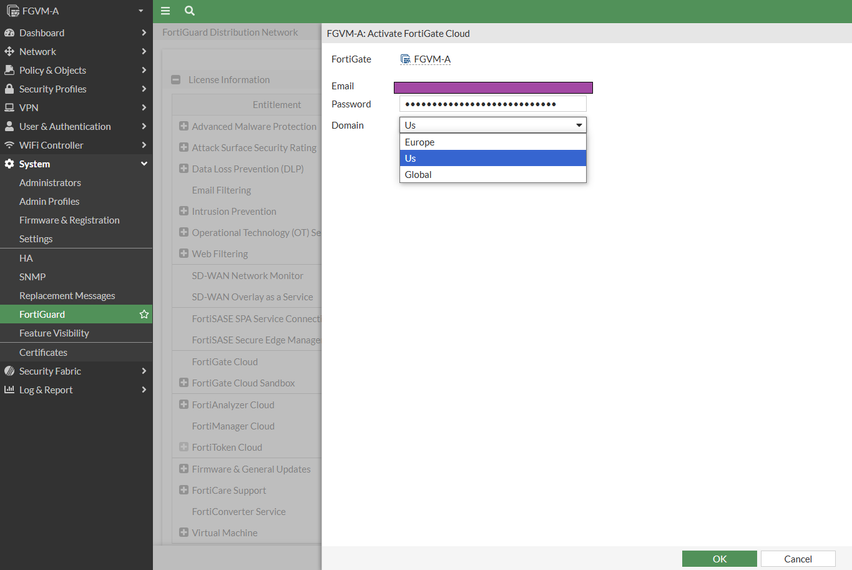Collapse the Domain dropdown arrow
Image resolution: width=852 pixels, height=570 pixels.
click(578, 126)
